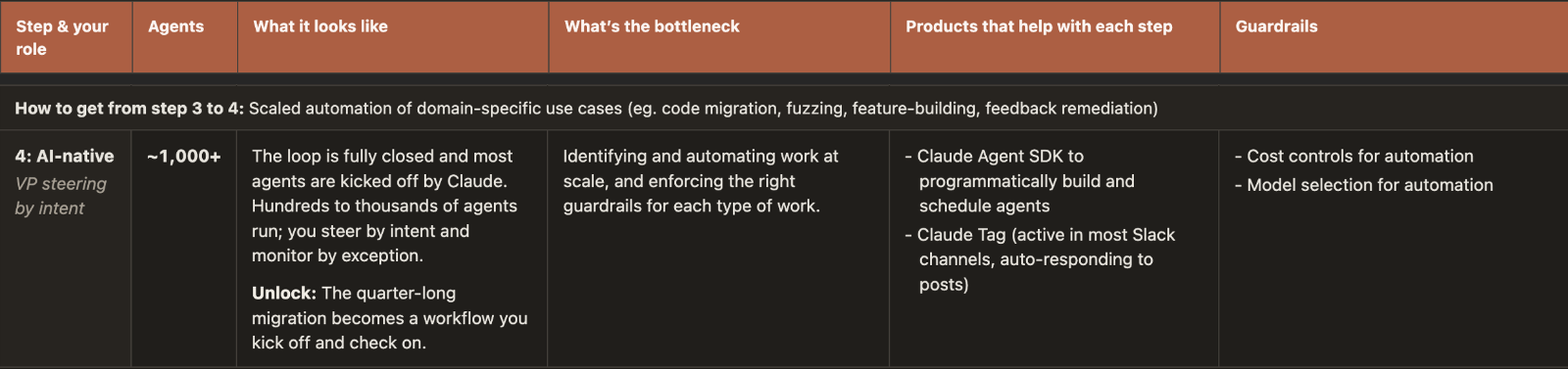Screen dimensions: 1568x369
Task: Select the '4: AI-native' step label
Action: click(65, 157)
